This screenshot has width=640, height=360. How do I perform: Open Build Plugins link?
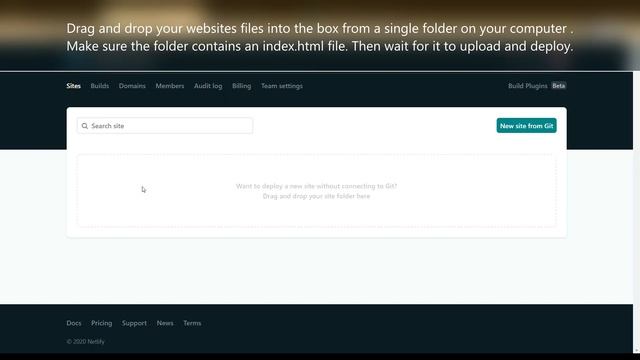pyautogui.click(x=528, y=86)
